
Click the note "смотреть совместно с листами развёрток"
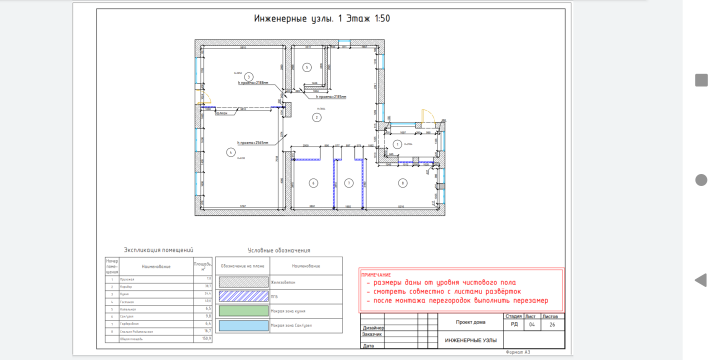pos(447,292)
